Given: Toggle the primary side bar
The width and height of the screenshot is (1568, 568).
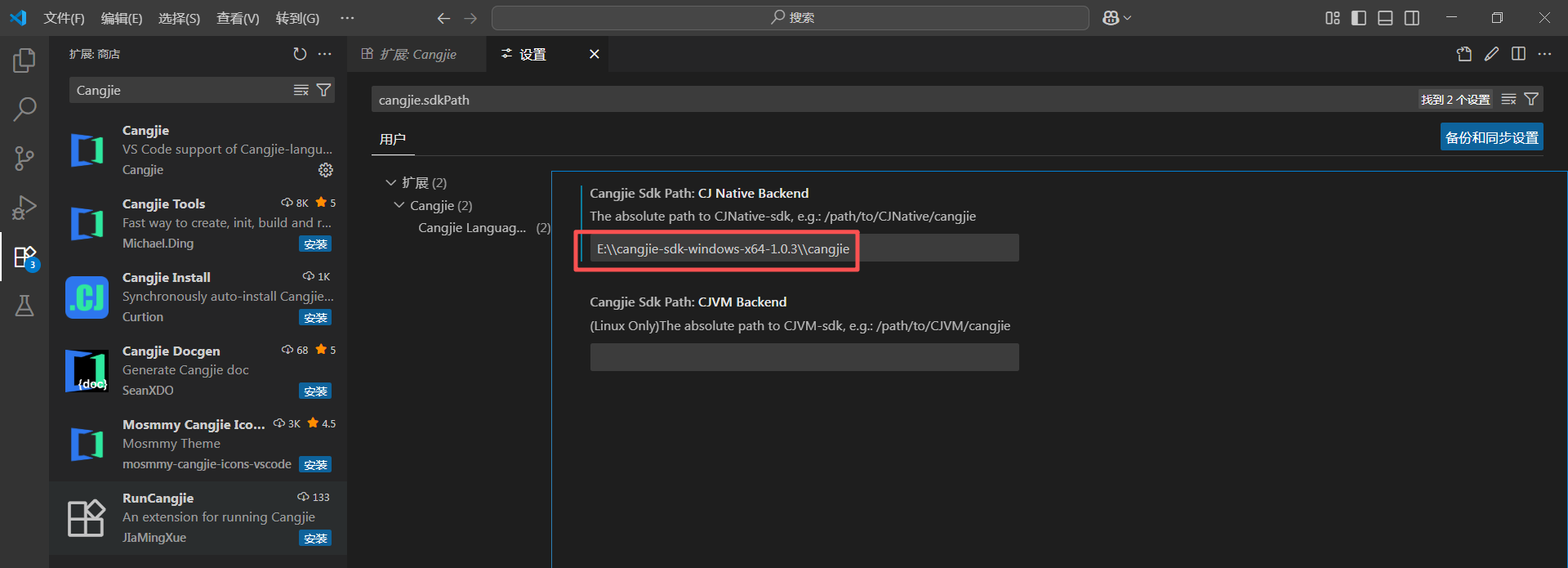Looking at the screenshot, I should [x=1359, y=18].
